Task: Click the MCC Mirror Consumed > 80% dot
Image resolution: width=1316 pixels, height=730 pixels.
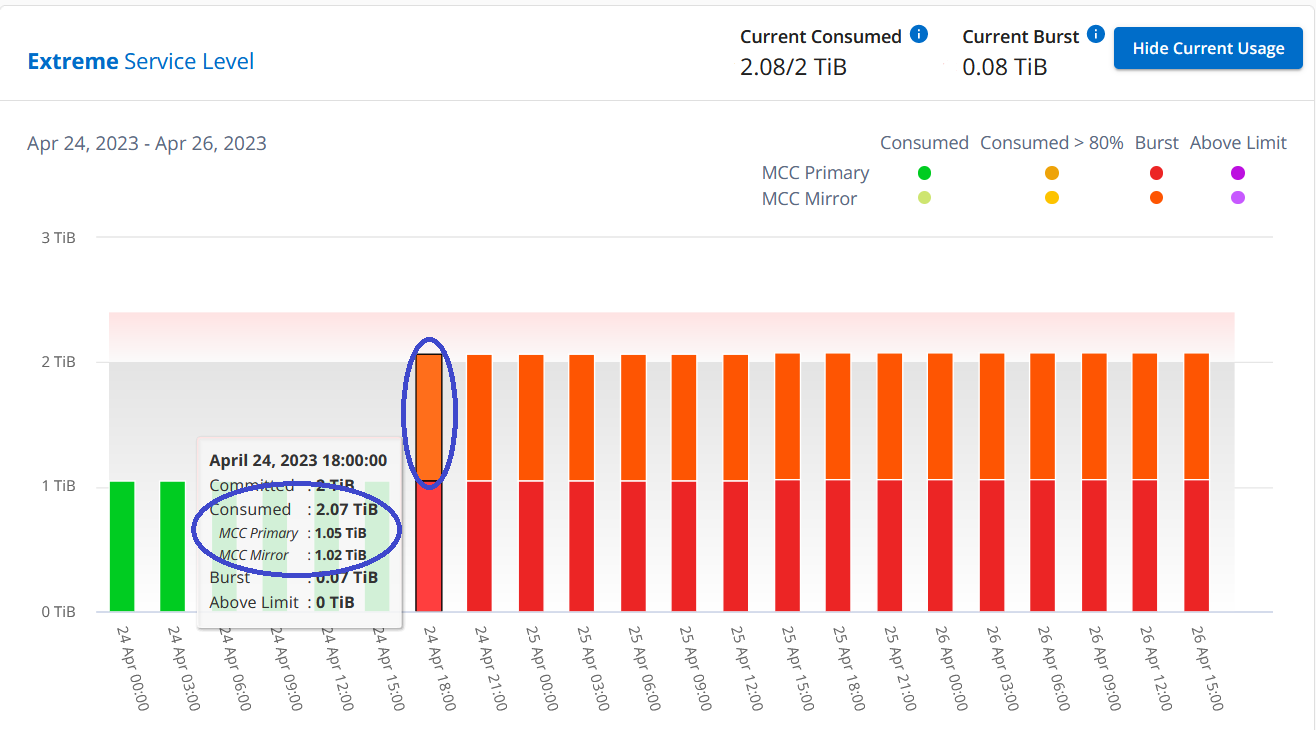Action: coord(1051,198)
